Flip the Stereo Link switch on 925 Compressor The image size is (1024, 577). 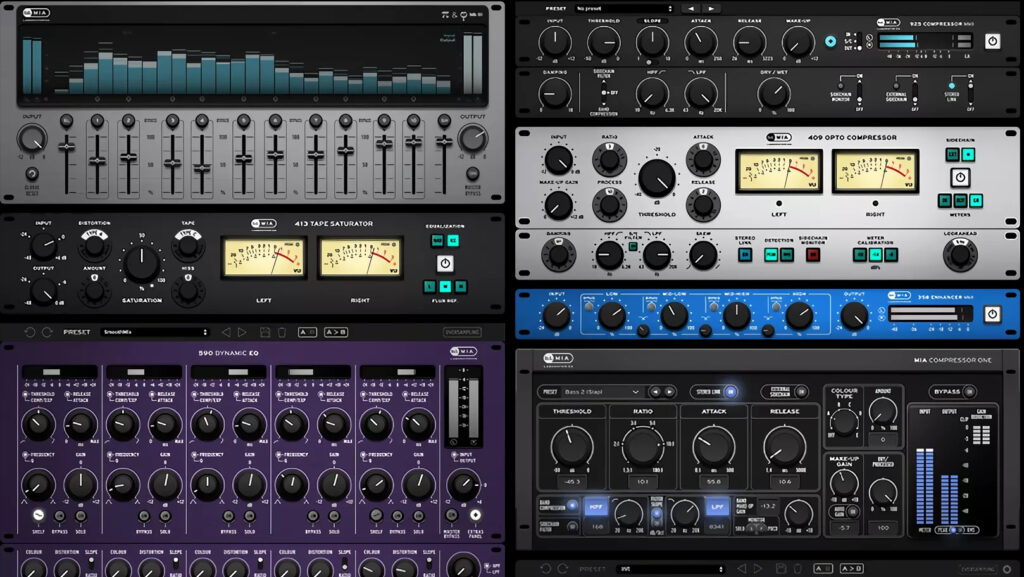click(x=971, y=92)
